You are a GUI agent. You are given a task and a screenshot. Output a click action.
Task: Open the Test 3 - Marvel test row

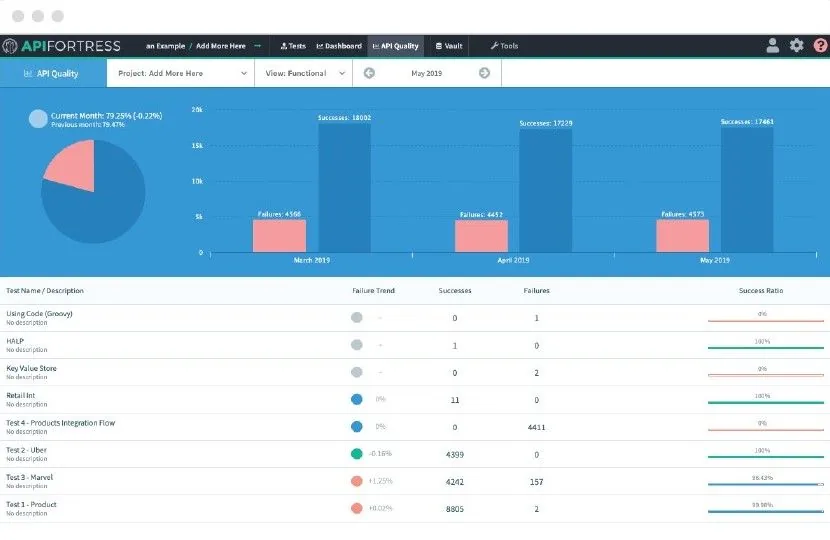pyautogui.click(x=415, y=481)
